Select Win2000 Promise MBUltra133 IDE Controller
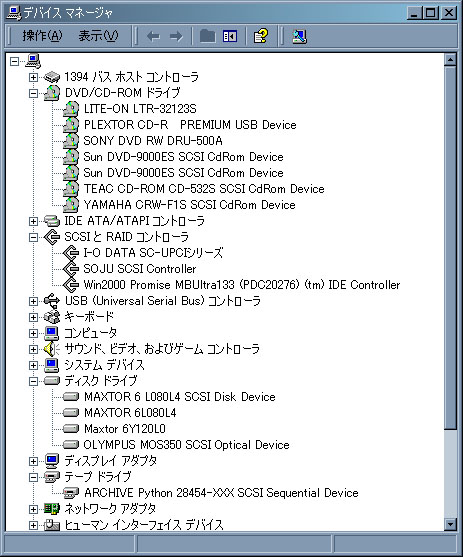This screenshot has height=557, width=463. click(242, 285)
